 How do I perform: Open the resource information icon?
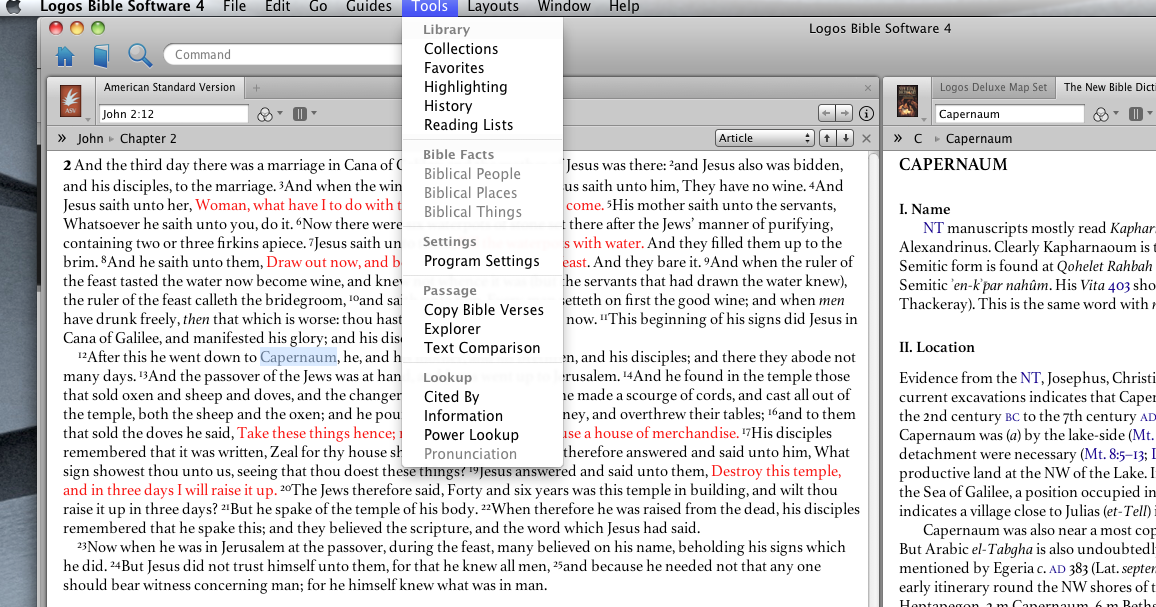866,114
